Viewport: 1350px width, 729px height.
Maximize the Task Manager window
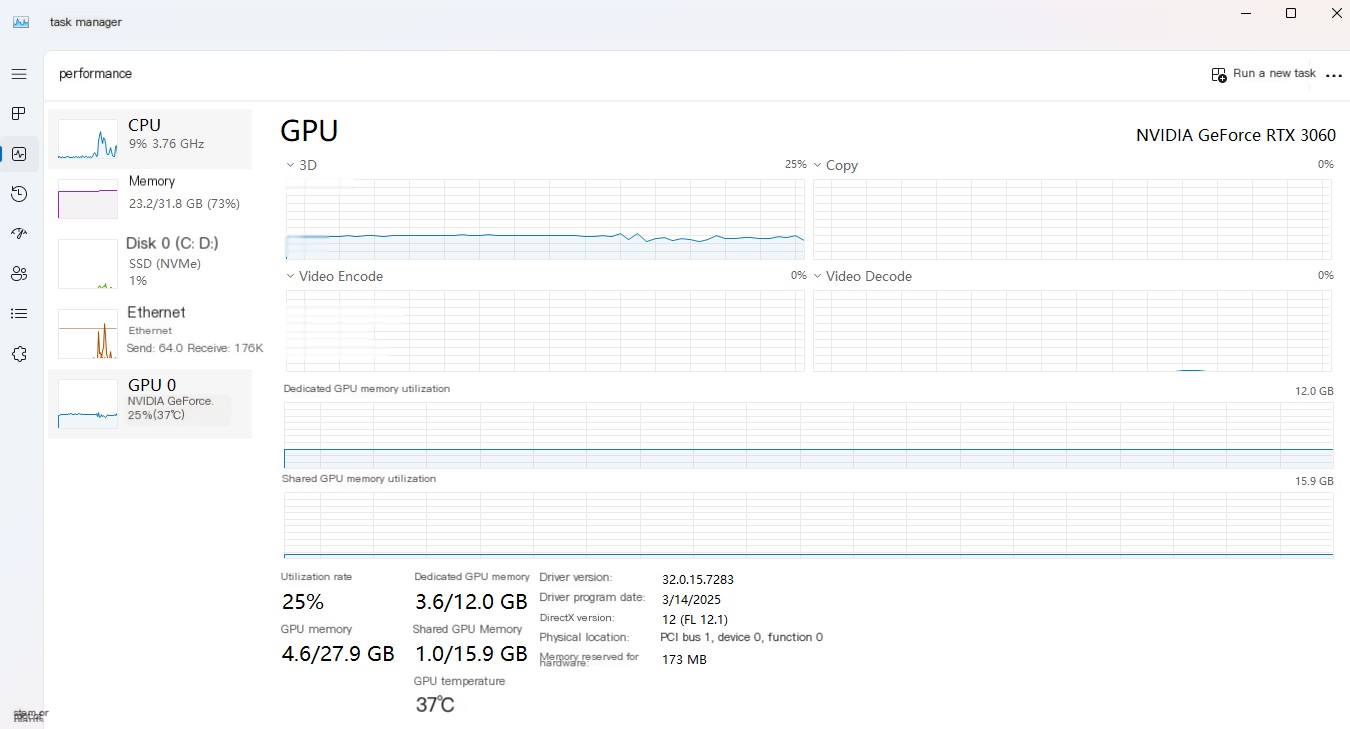tap(1291, 14)
